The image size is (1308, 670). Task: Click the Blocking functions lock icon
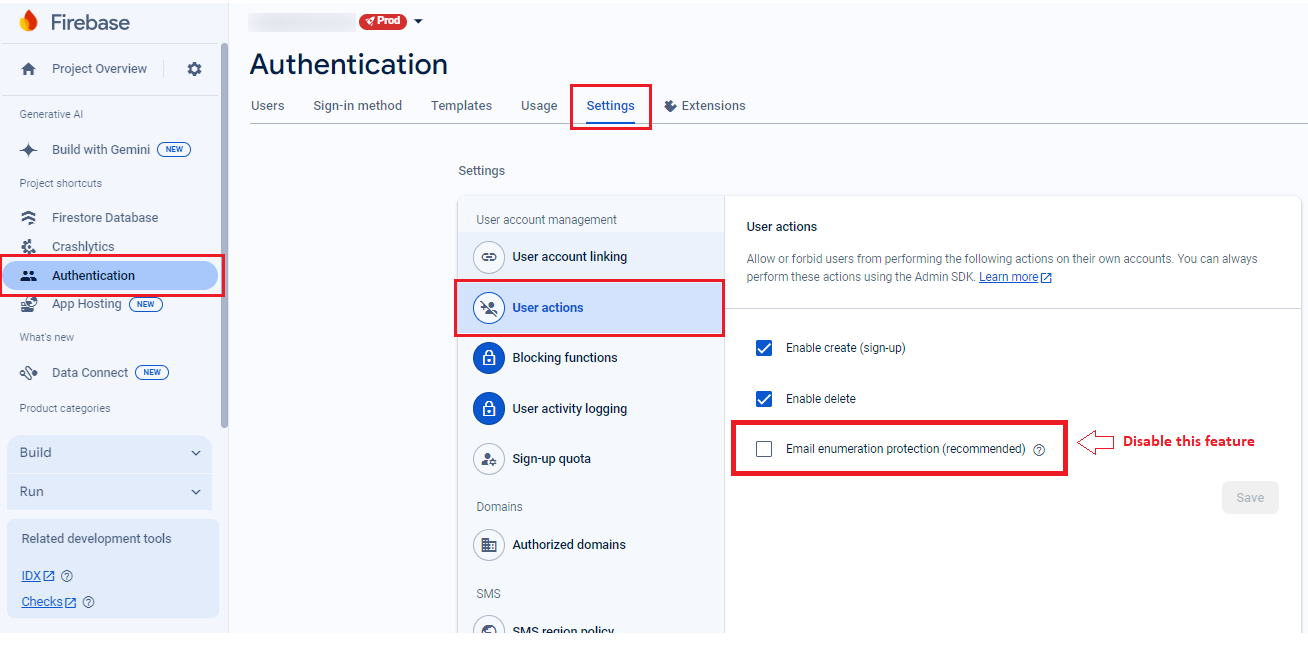(489, 358)
